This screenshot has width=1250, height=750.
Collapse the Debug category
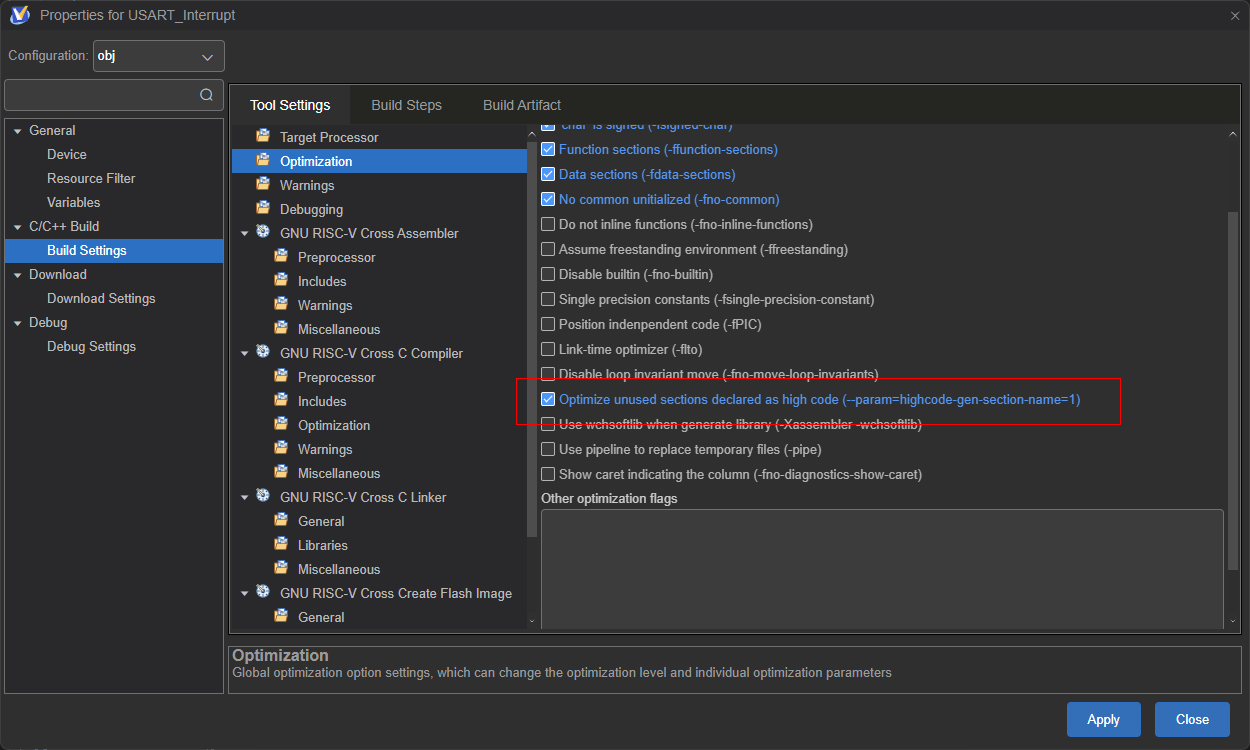click(x=17, y=323)
